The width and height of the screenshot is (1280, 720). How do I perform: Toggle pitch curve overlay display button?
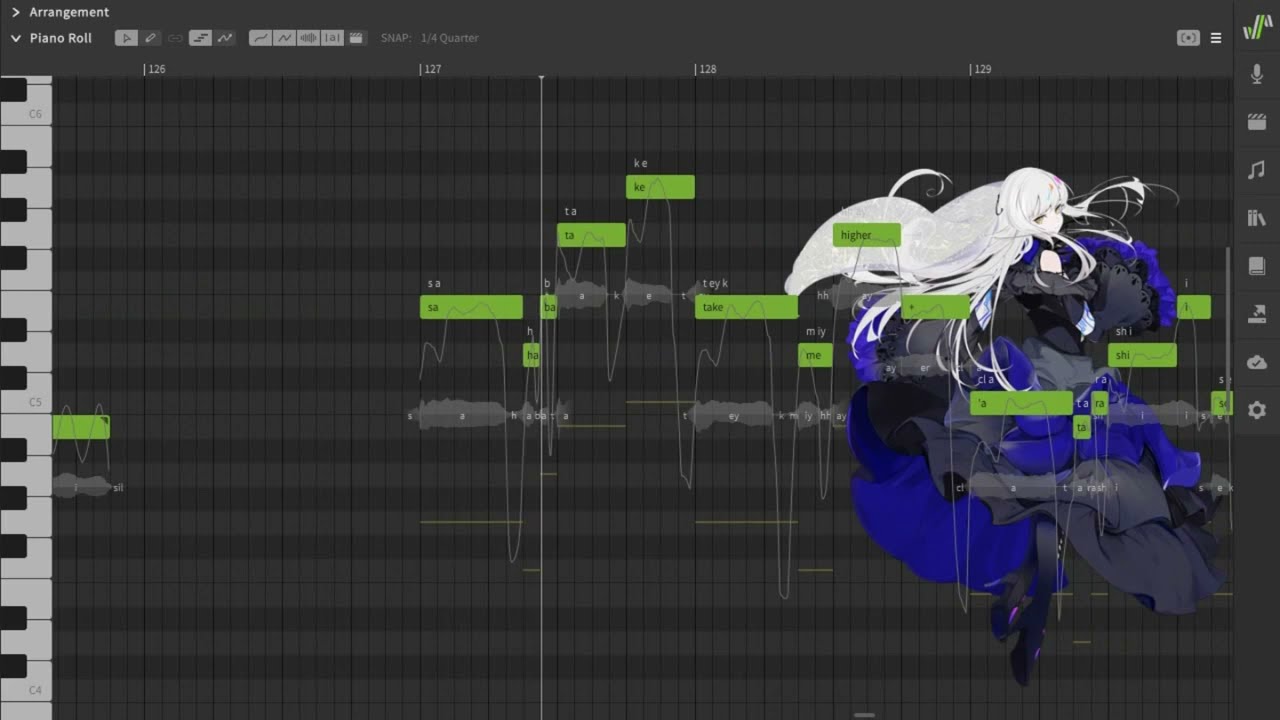click(x=225, y=38)
